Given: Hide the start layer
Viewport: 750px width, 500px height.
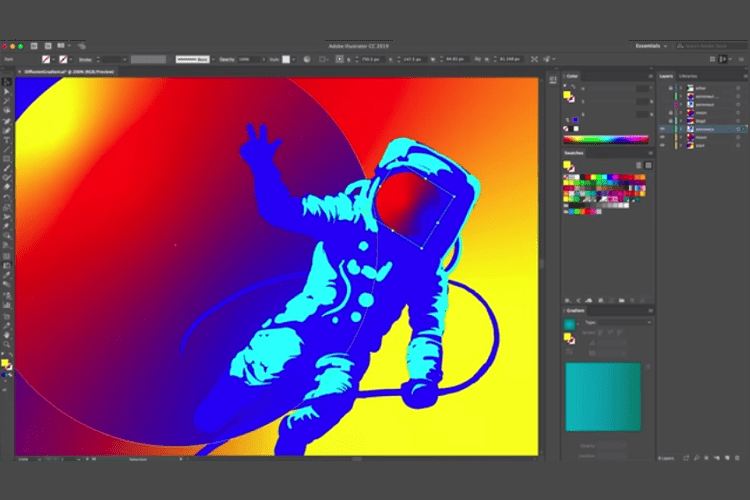Looking at the screenshot, I should (x=662, y=145).
